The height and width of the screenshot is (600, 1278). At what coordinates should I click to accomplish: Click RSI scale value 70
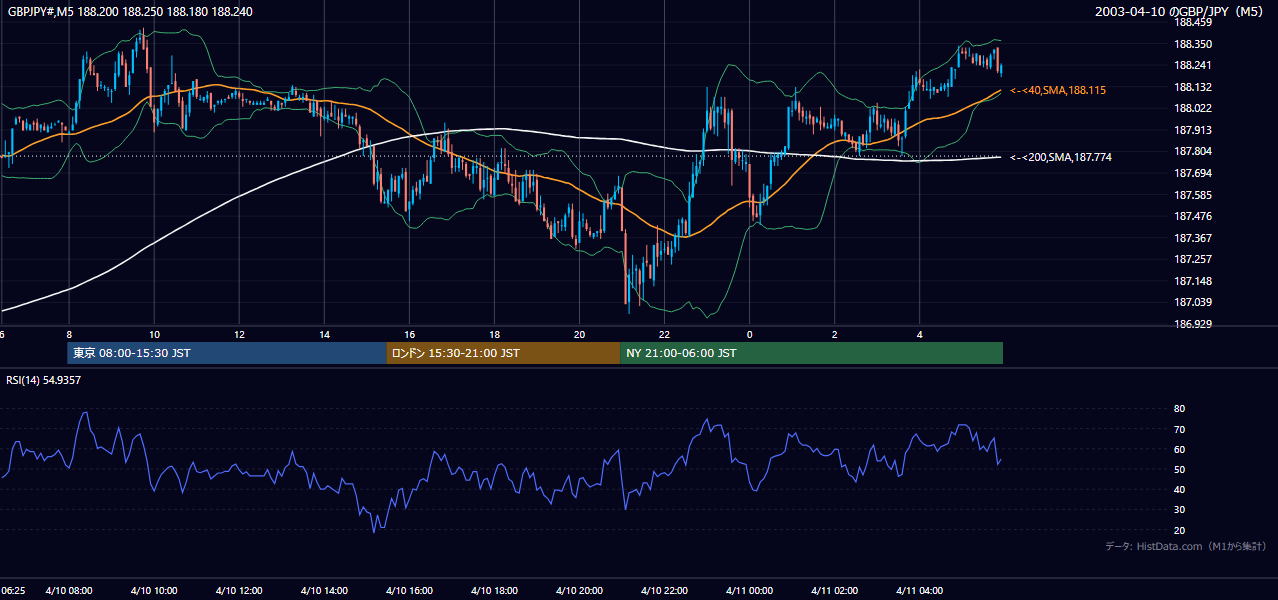tap(1179, 429)
